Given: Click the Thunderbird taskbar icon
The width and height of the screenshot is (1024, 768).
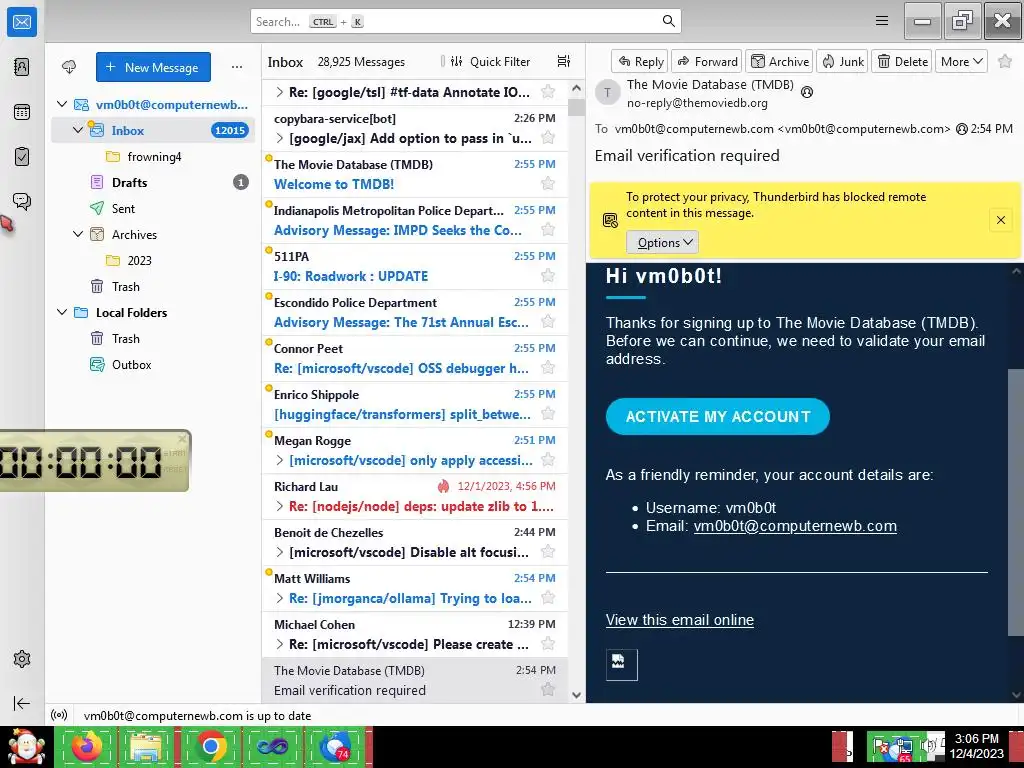Looking at the screenshot, I should [x=334, y=747].
